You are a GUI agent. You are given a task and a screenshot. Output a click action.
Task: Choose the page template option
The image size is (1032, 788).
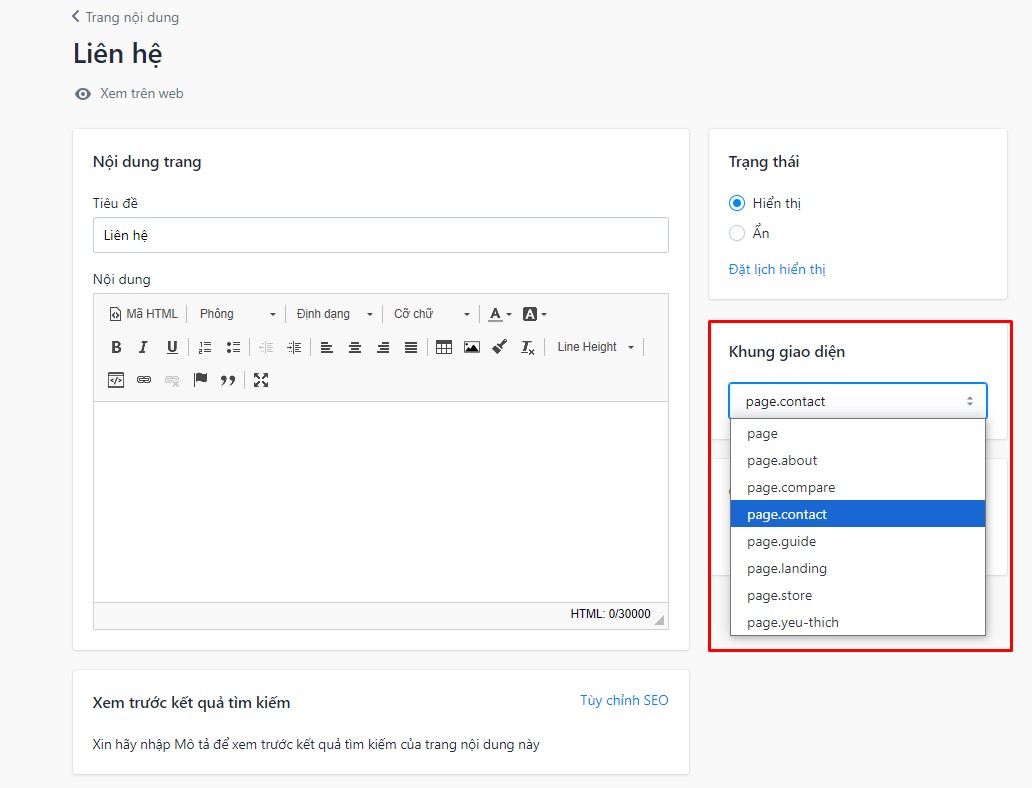pyautogui.click(x=858, y=433)
